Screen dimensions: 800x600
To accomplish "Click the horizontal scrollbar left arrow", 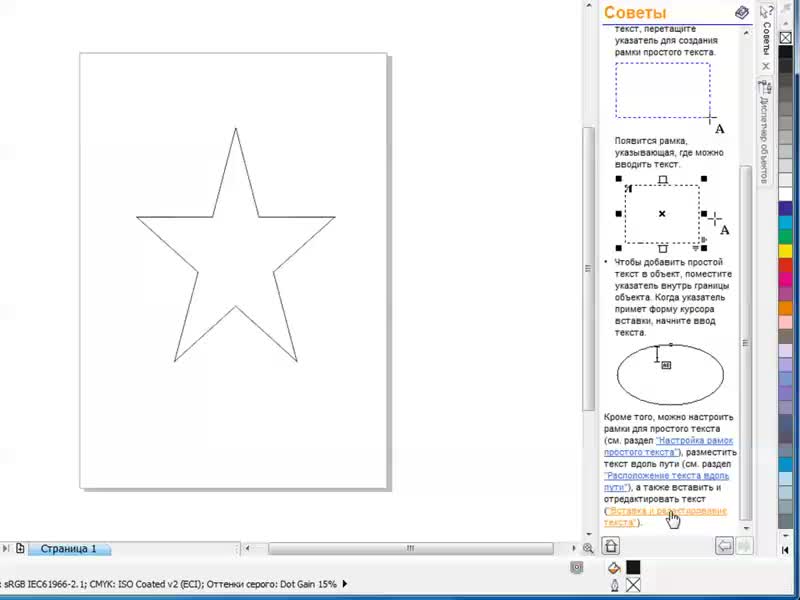I will pos(248,548).
